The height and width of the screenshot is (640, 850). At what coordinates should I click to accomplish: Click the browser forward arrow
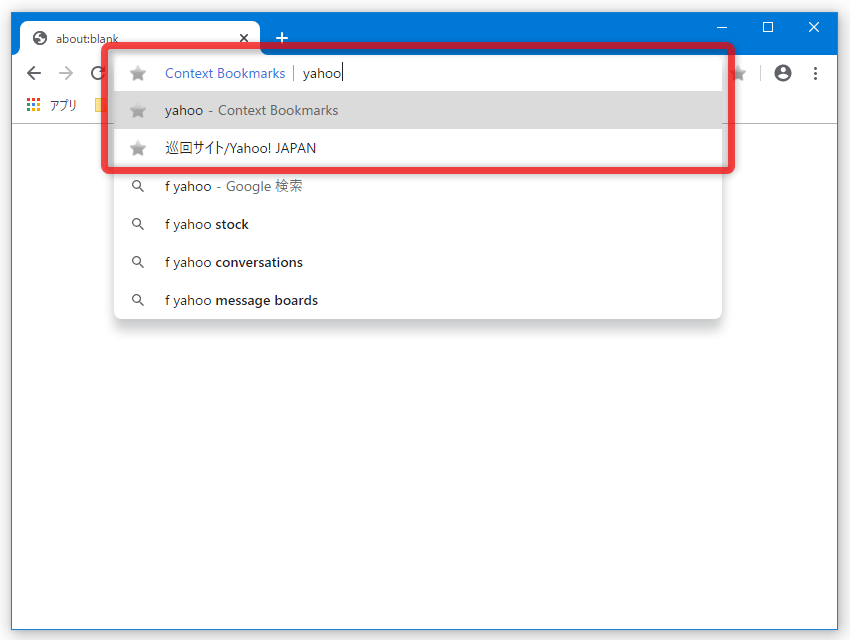(x=66, y=73)
